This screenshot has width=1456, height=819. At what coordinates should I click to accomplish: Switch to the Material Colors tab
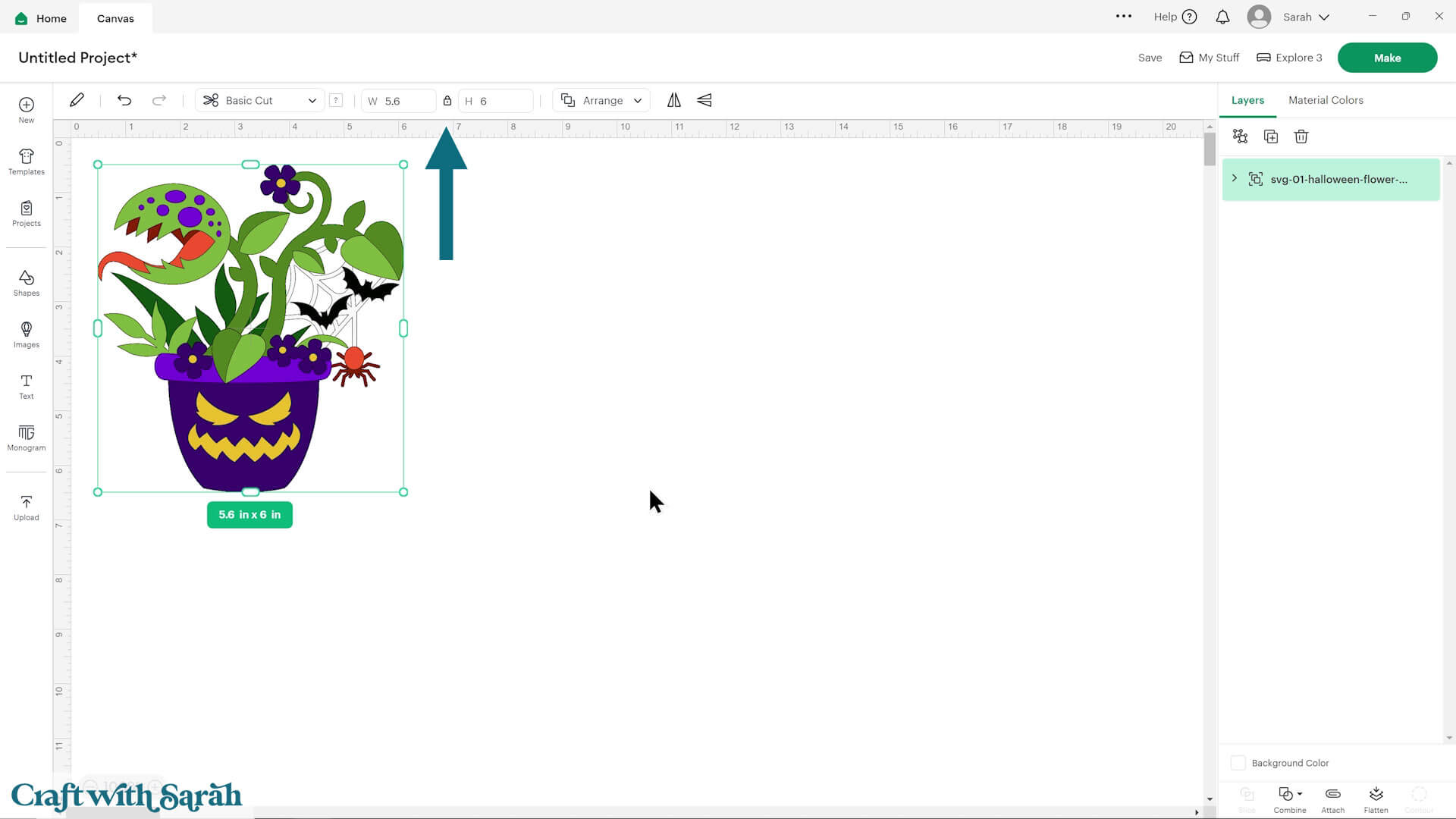[x=1325, y=100]
